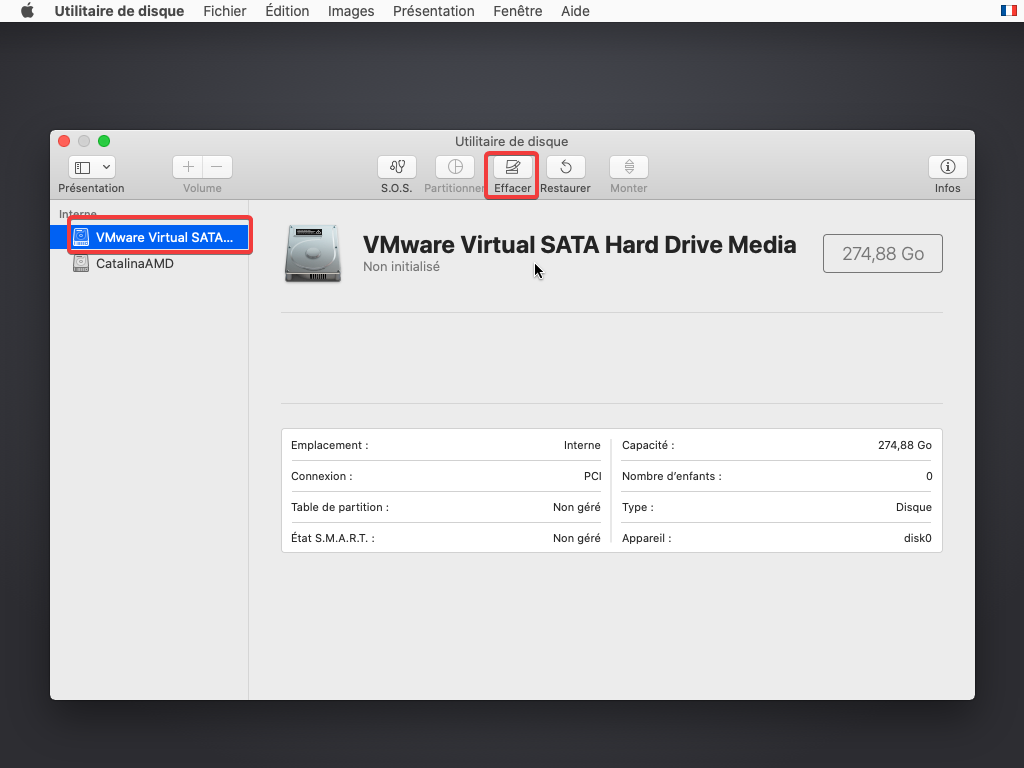Click the 'Non initialisé' status text

pos(401,266)
